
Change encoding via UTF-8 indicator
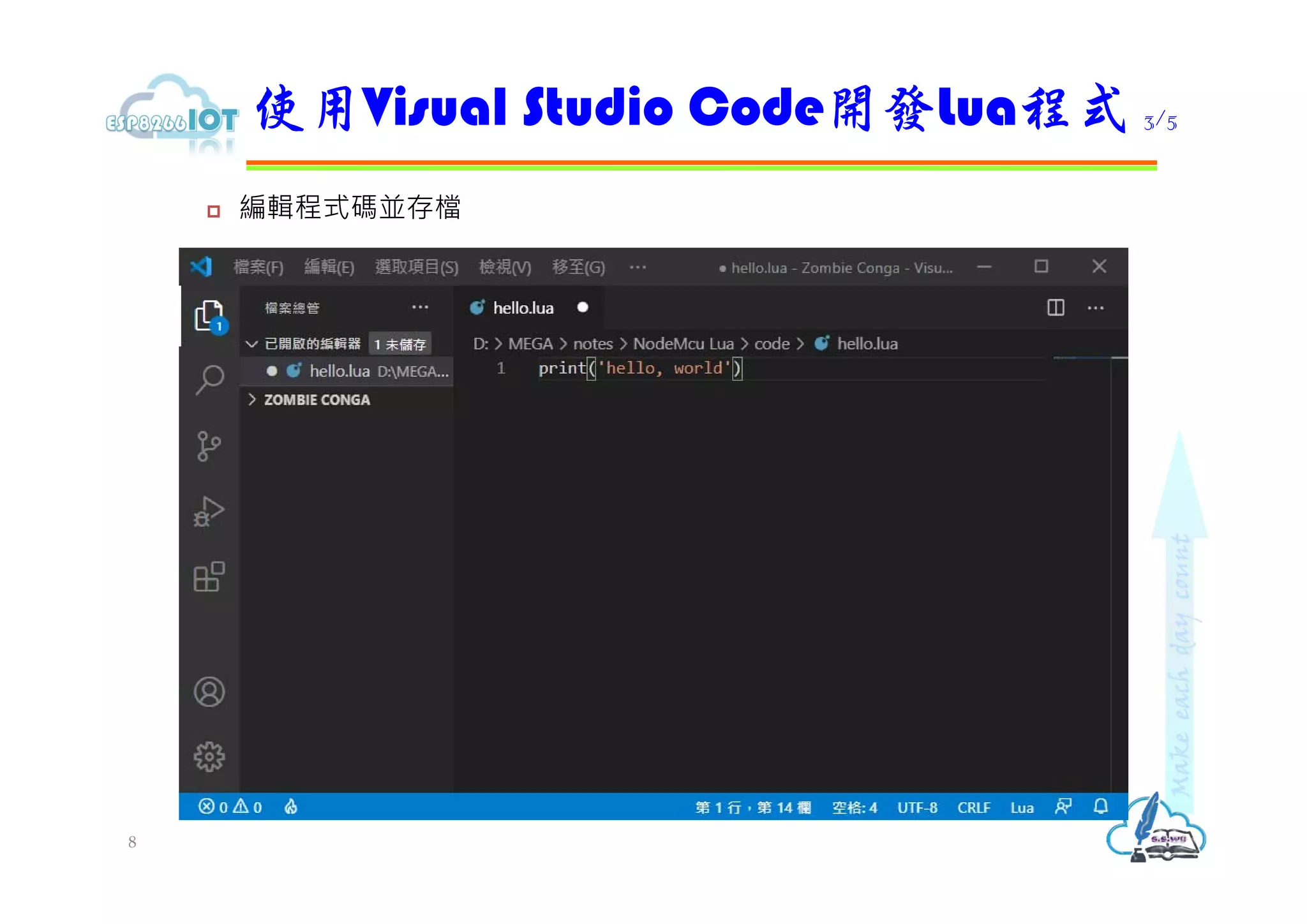click(x=917, y=807)
